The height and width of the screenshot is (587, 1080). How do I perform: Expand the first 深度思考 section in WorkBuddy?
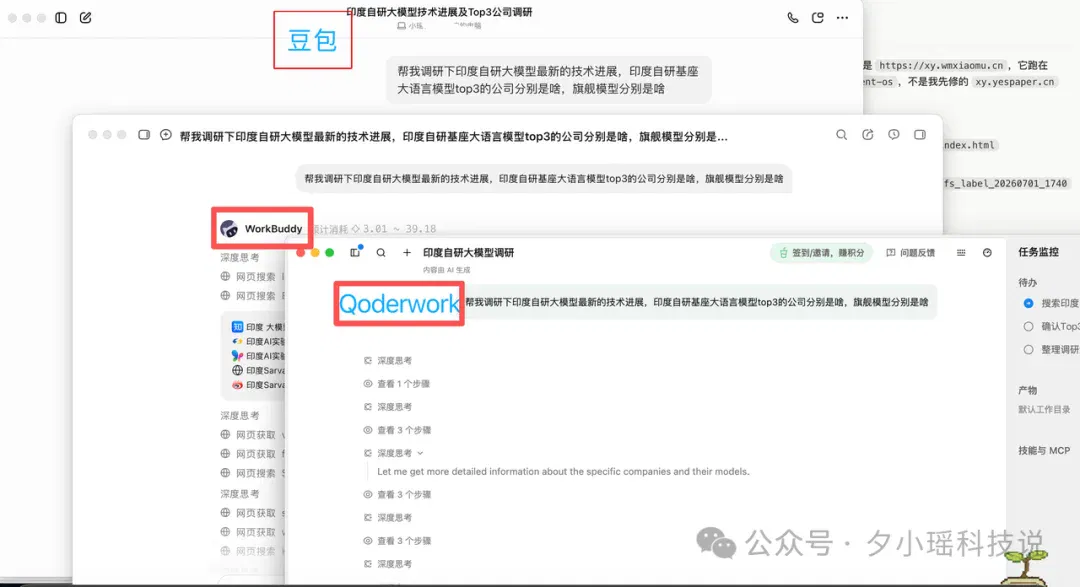point(240,258)
